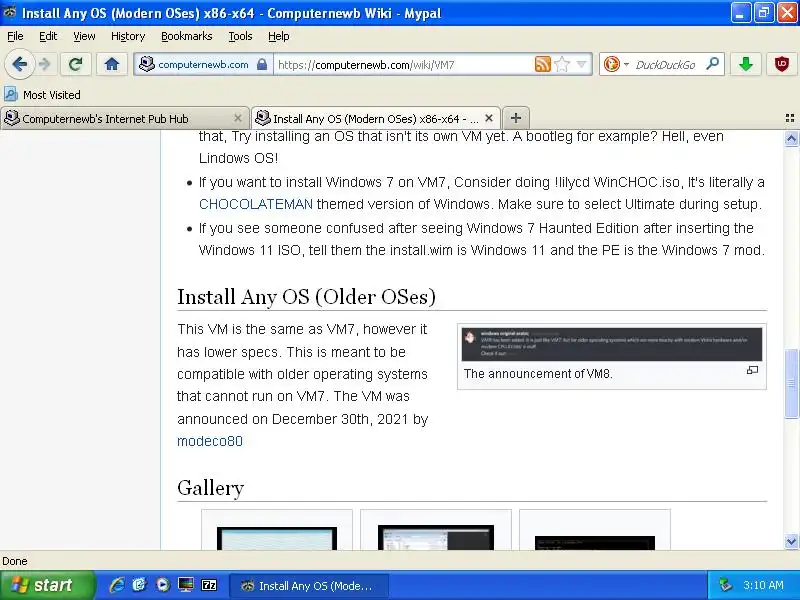The width and height of the screenshot is (800, 600).
Task: Close the Install Any OS tab
Action: pyautogui.click(x=489, y=118)
